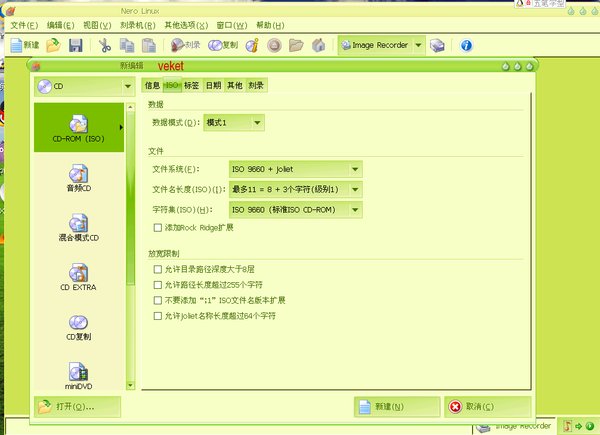Save using the floppy disk icon
Image resolution: width=600 pixels, height=435 pixels.
point(76,45)
